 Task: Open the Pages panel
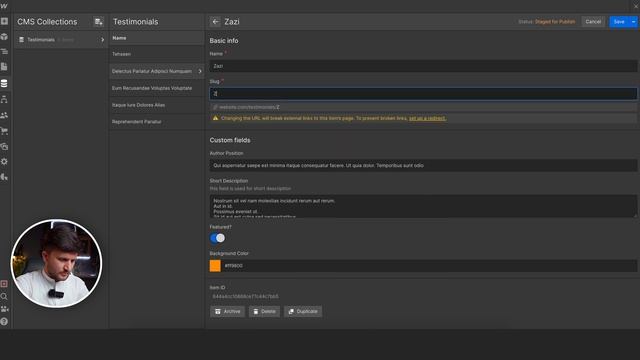pos(4,67)
